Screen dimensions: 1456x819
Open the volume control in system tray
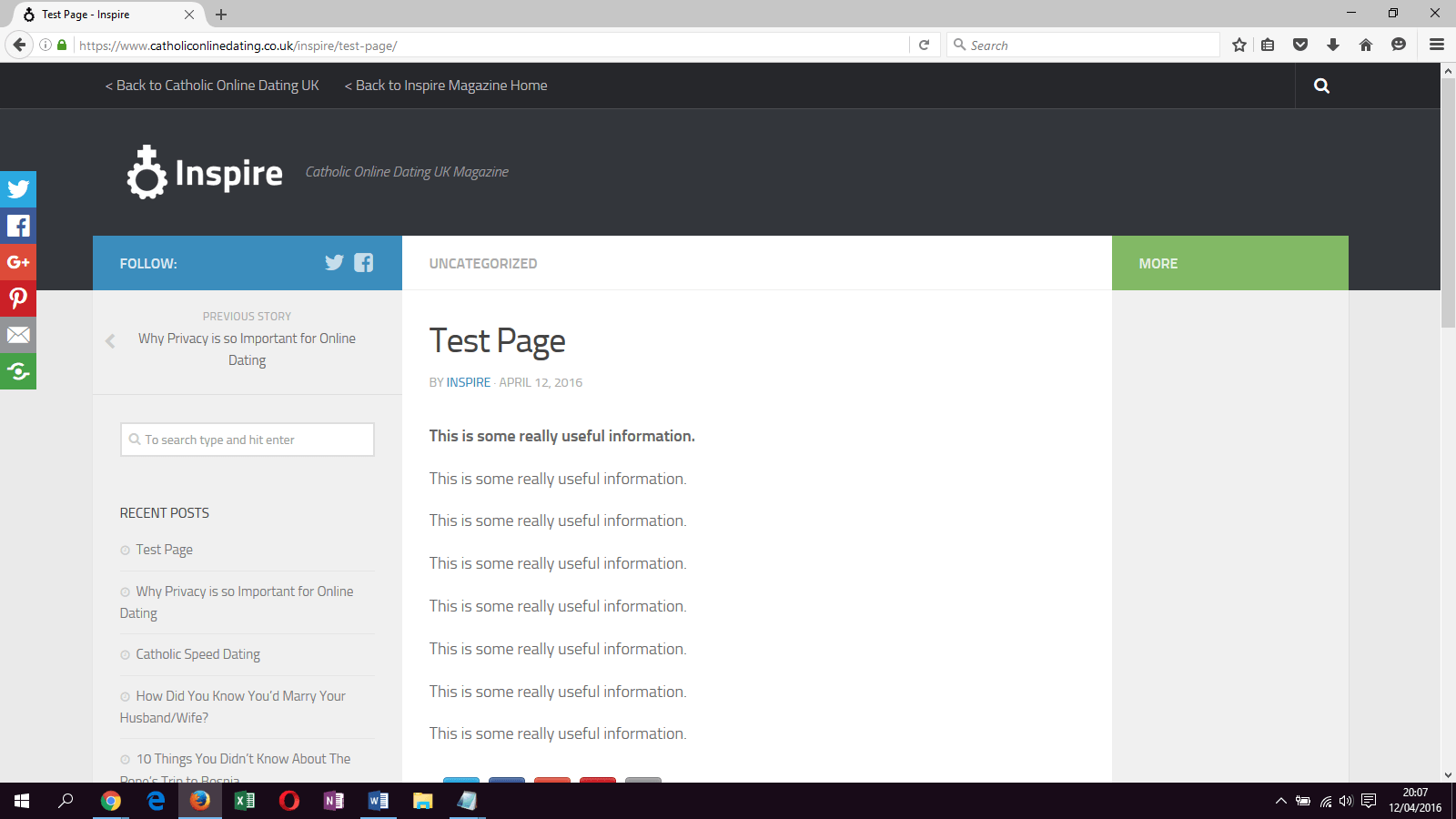click(1346, 801)
